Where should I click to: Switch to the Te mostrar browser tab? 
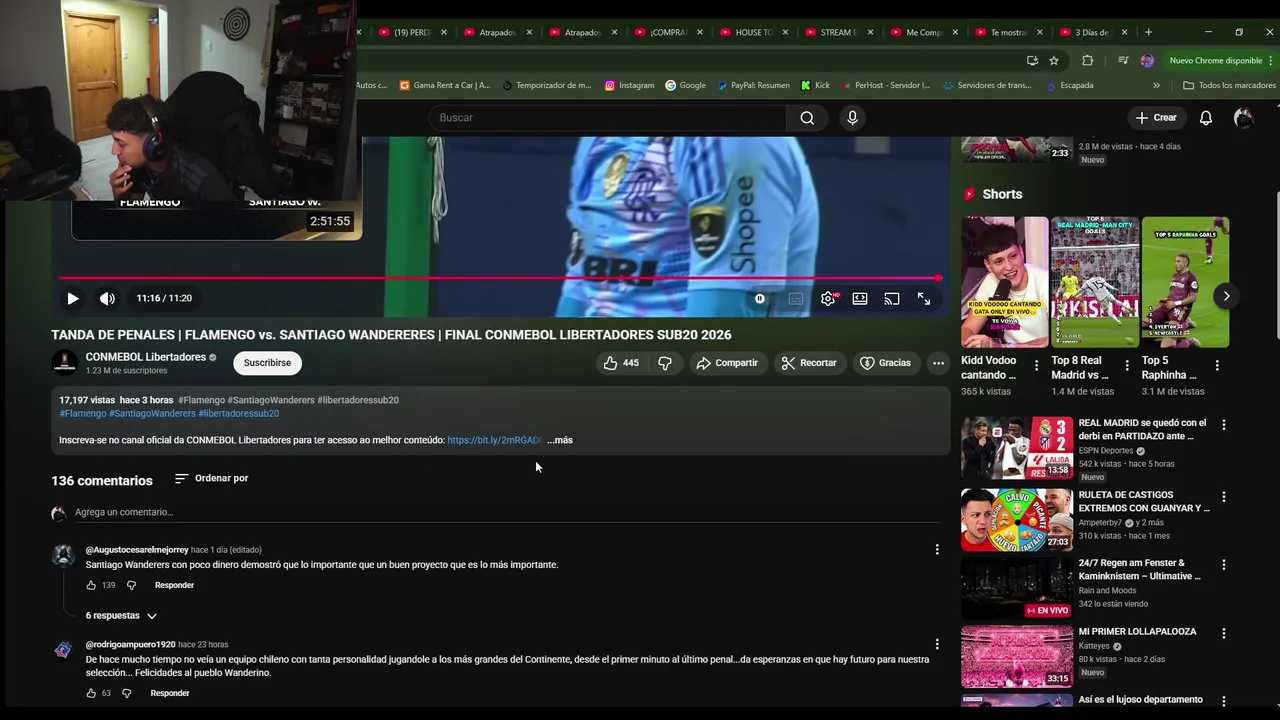tap(1008, 32)
